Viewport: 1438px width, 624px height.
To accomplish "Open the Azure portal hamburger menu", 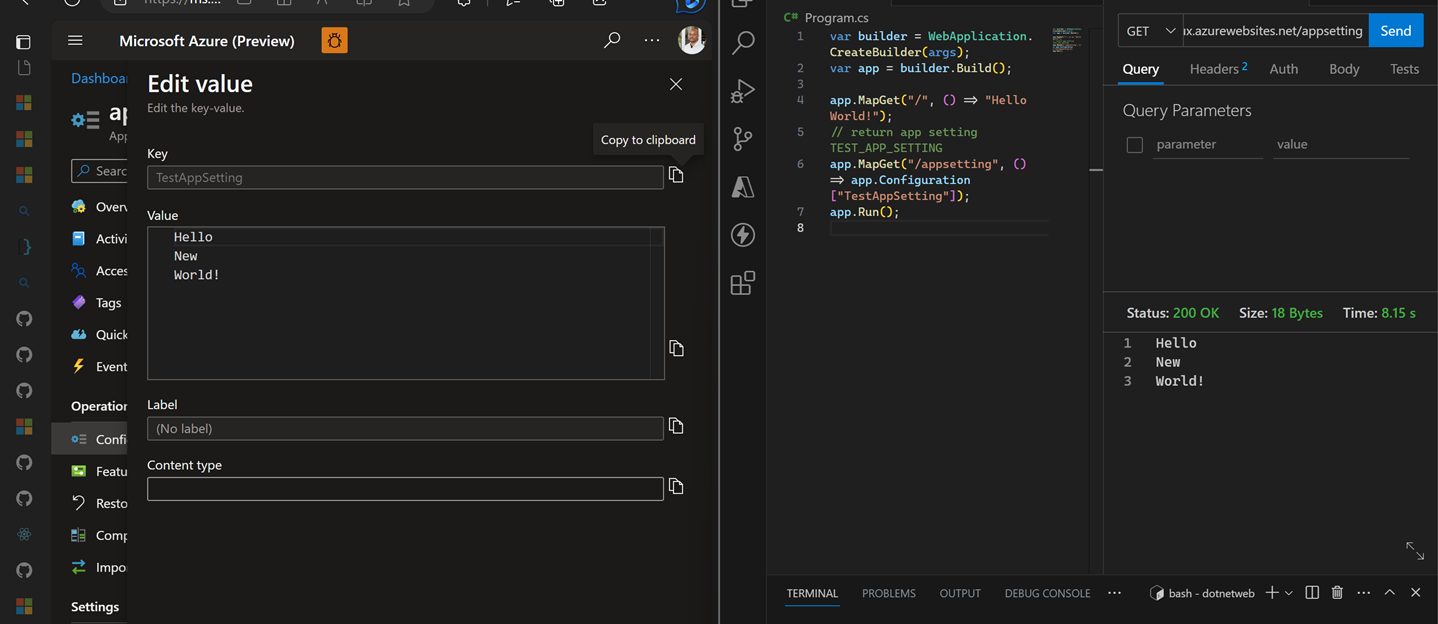I will click(x=75, y=41).
